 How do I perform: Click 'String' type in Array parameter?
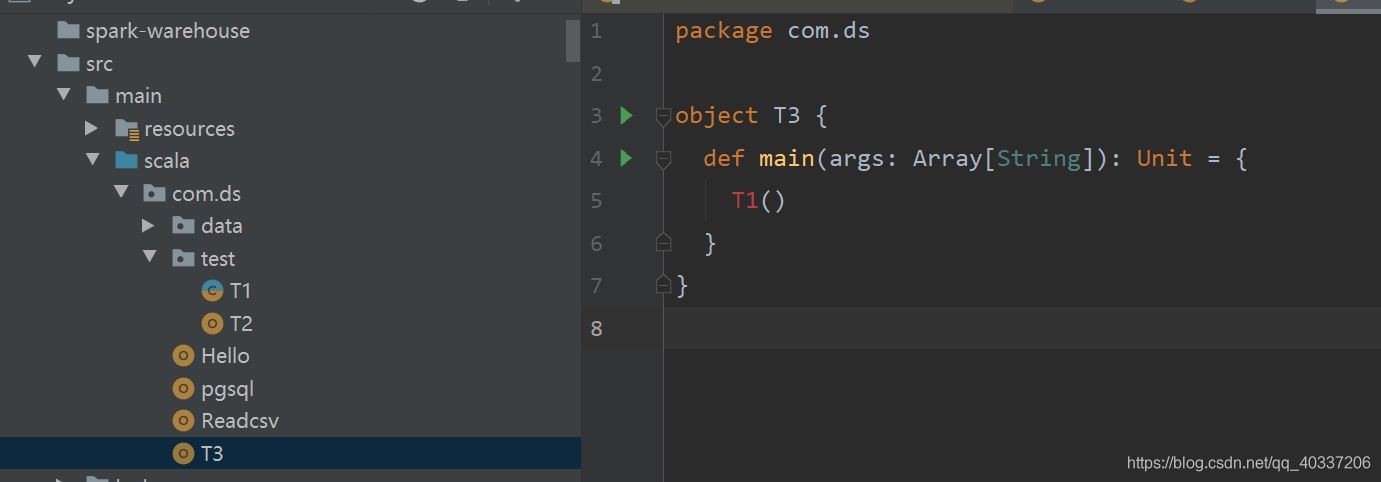tap(1039, 158)
